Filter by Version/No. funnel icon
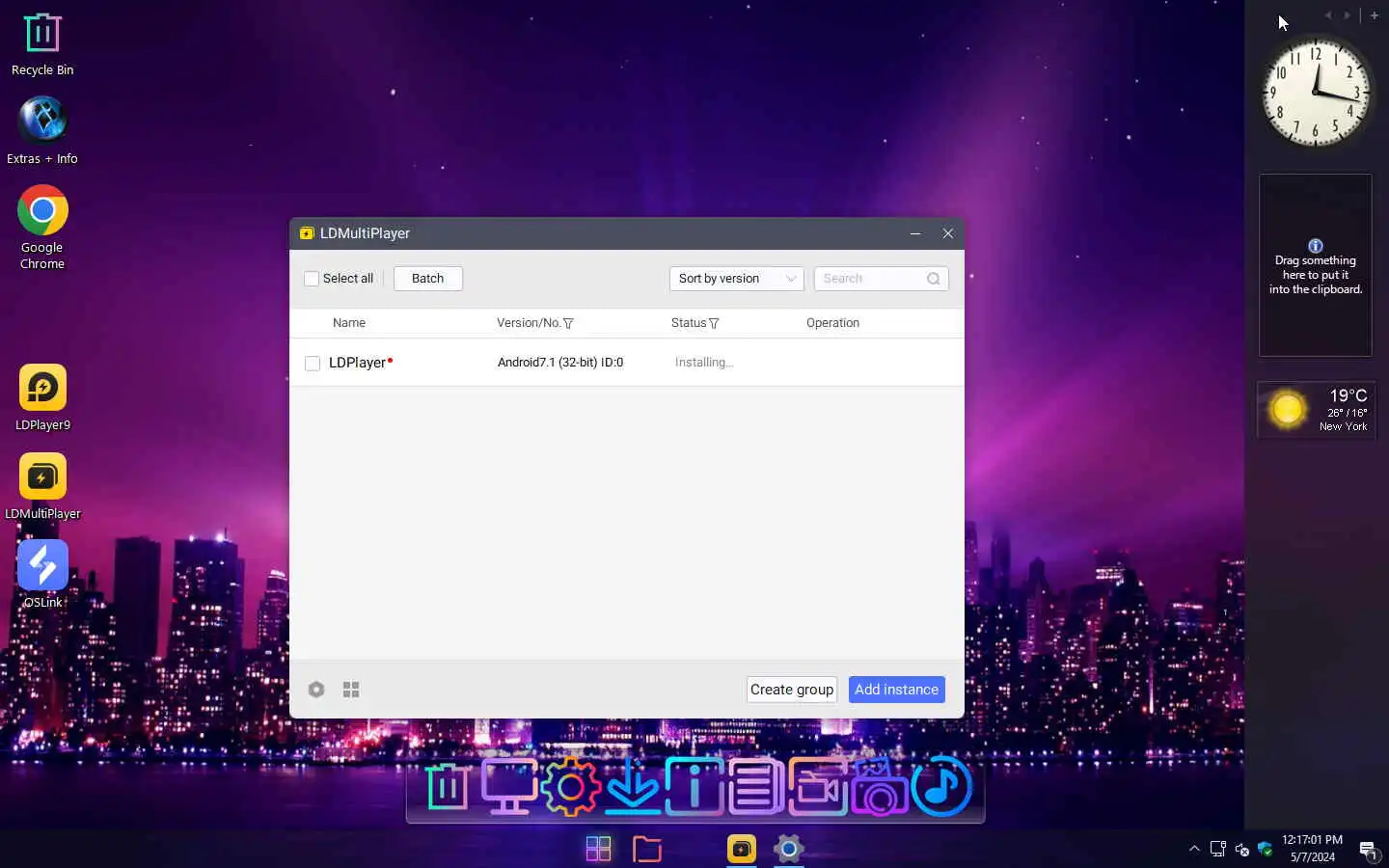Screen dimensions: 1389x868 point(568,323)
